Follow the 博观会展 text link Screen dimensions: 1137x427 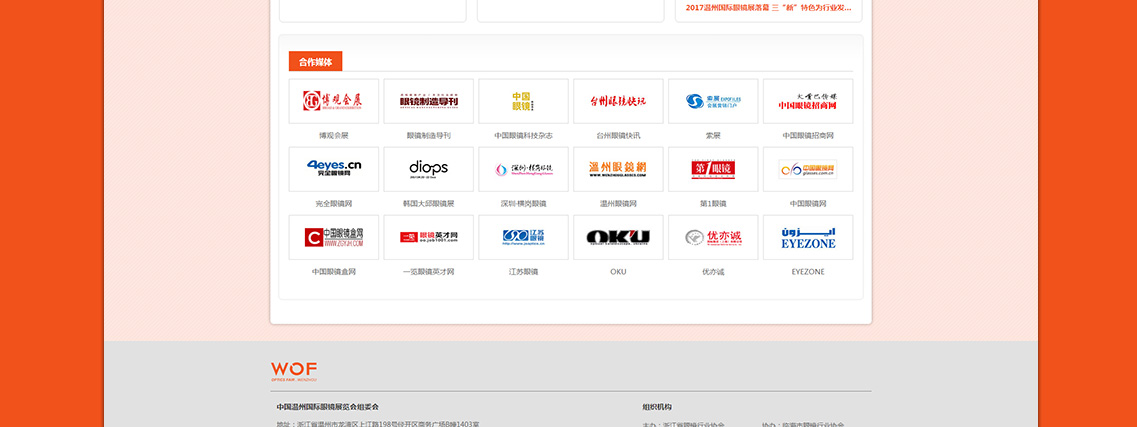tap(334, 136)
